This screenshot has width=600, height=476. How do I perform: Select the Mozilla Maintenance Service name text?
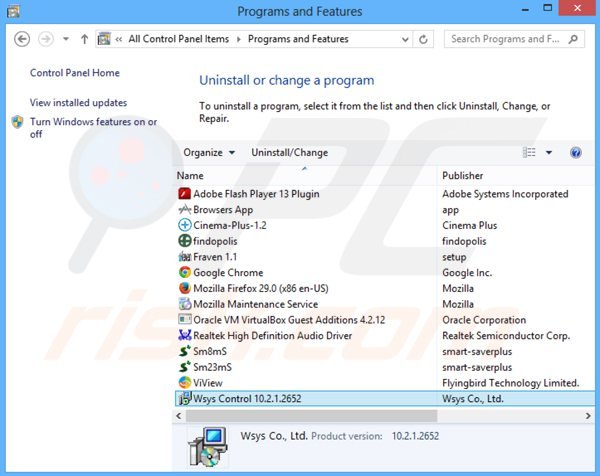pyautogui.click(x=256, y=304)
